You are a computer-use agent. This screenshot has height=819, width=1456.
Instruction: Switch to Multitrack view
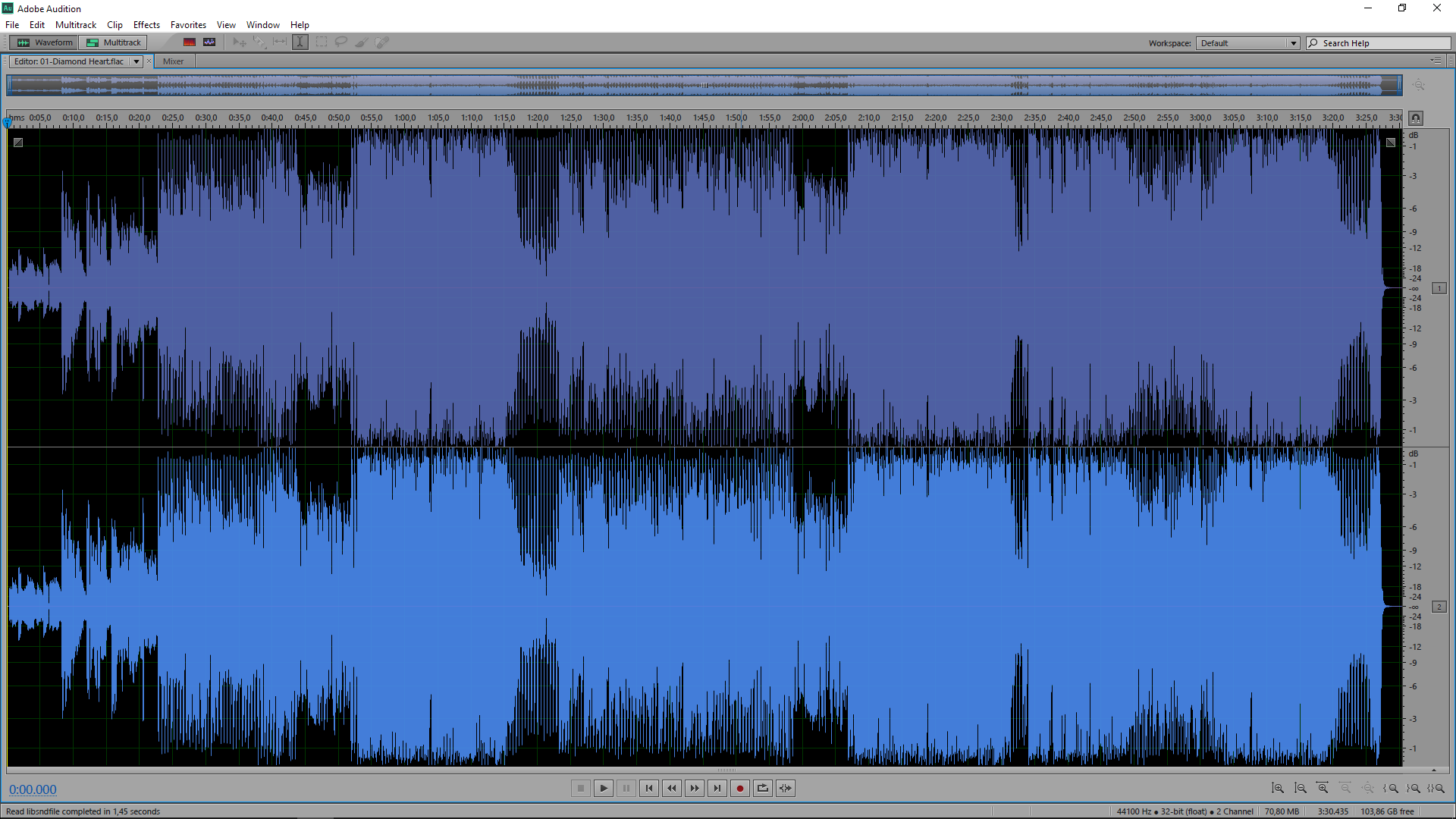point(114,42)
